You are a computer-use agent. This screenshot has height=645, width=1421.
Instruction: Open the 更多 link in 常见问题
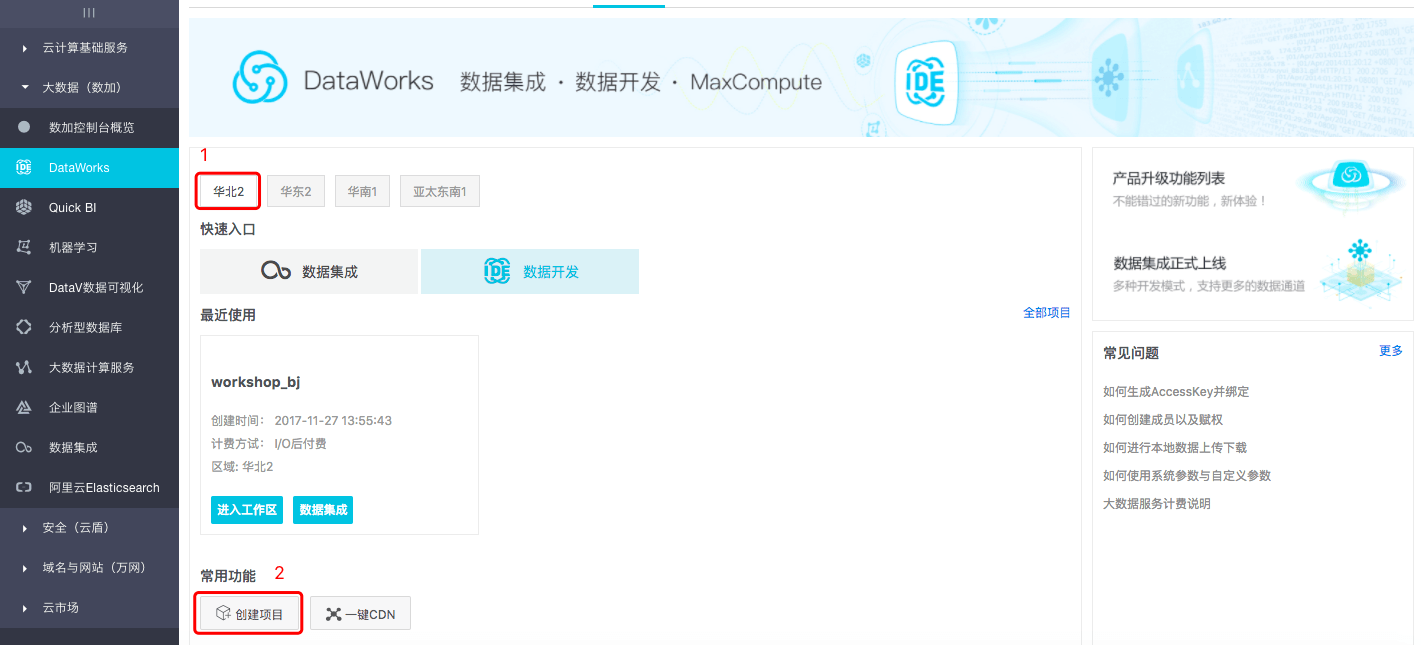1391,351
